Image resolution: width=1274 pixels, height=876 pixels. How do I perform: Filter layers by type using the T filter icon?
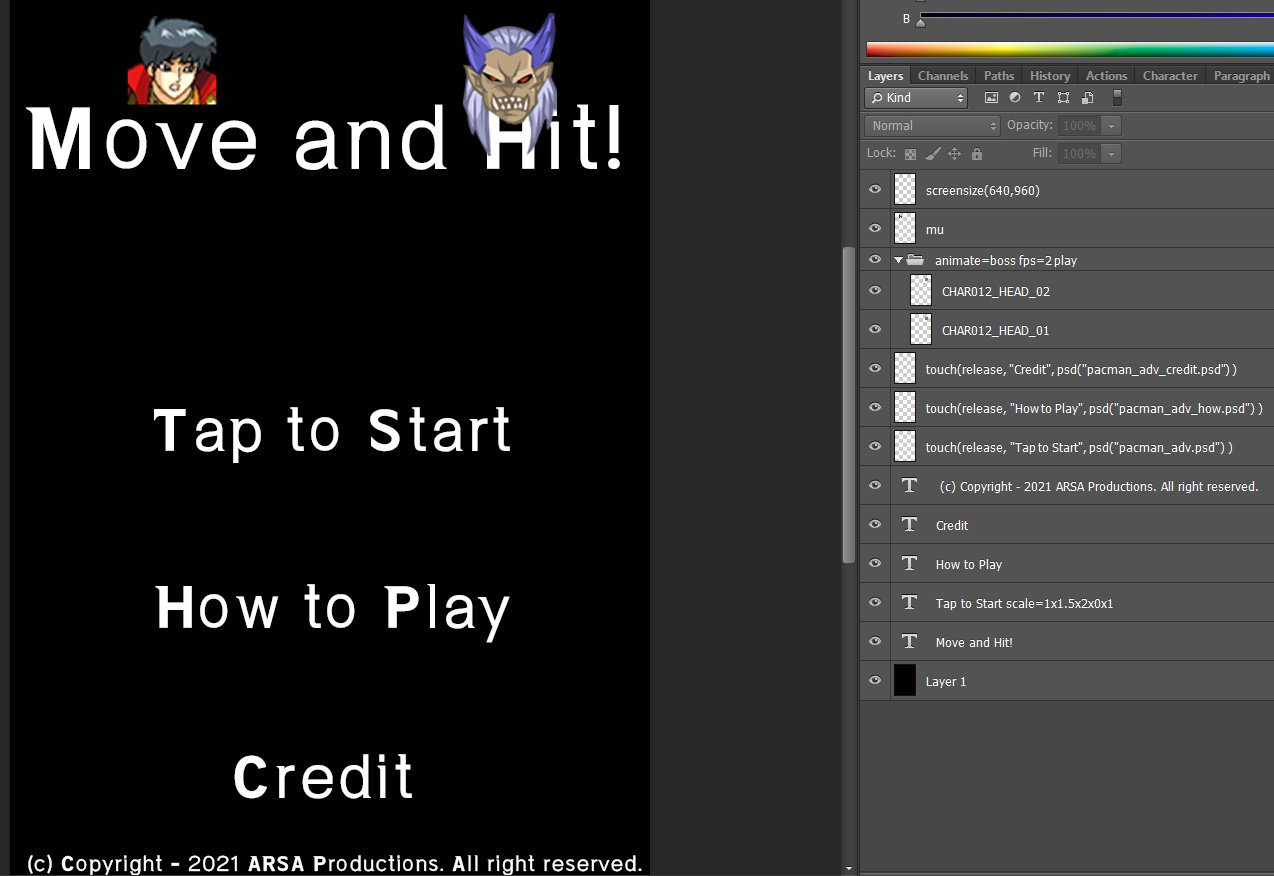point(1039,97)
